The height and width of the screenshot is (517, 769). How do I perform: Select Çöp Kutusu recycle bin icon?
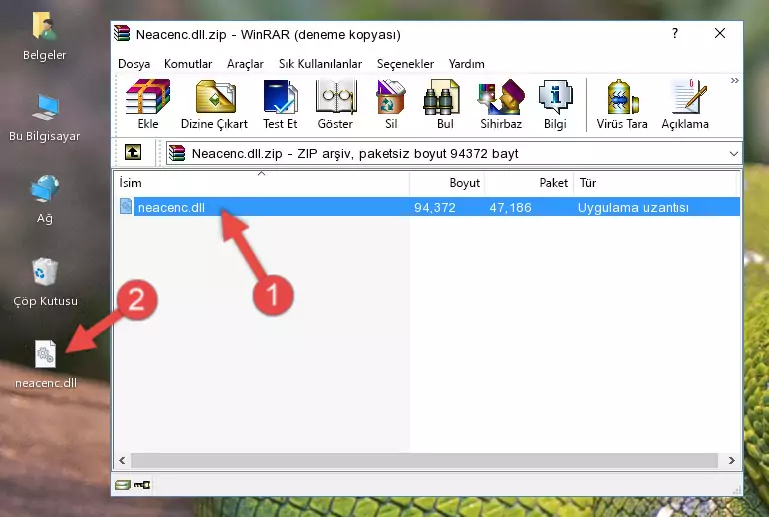click(45, 283)
